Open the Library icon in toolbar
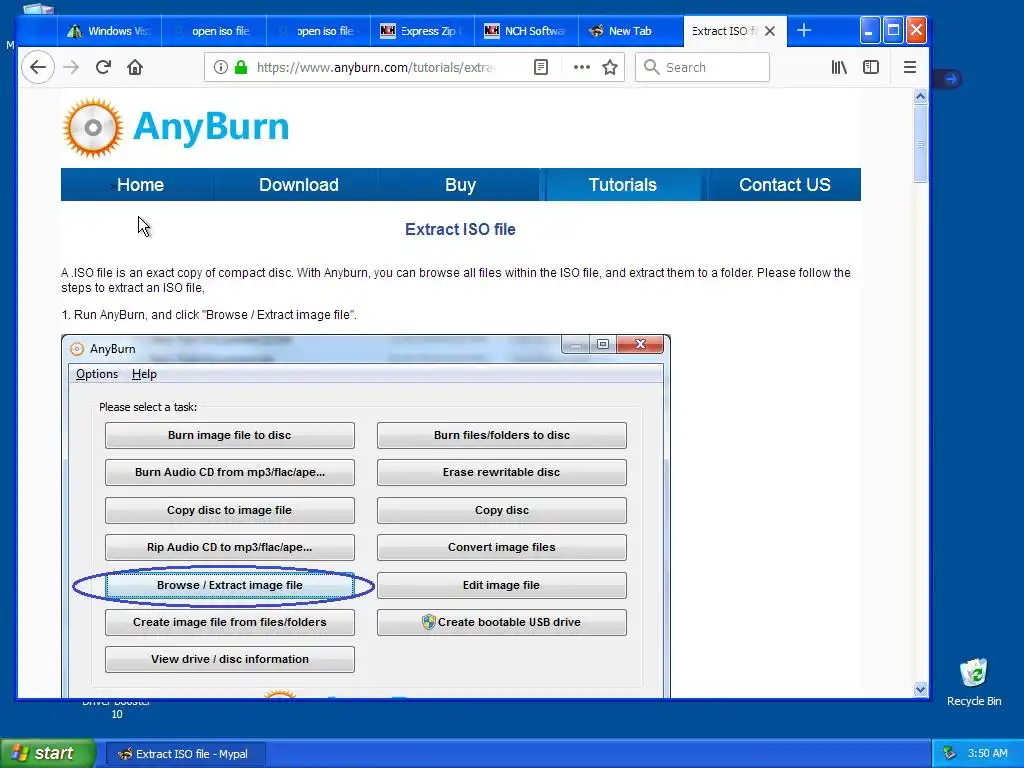 point(839,67)
